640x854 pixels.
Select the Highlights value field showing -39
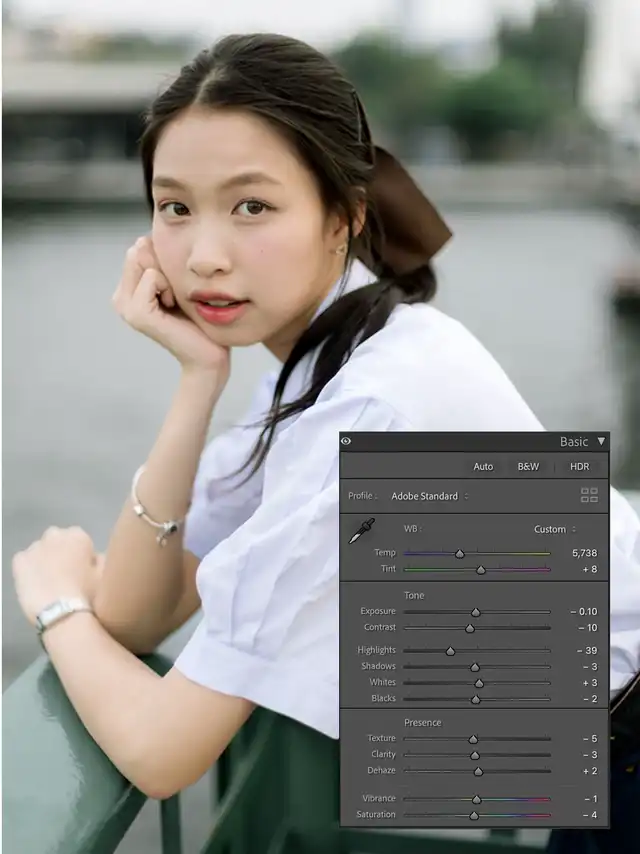(x=587, y=650)
